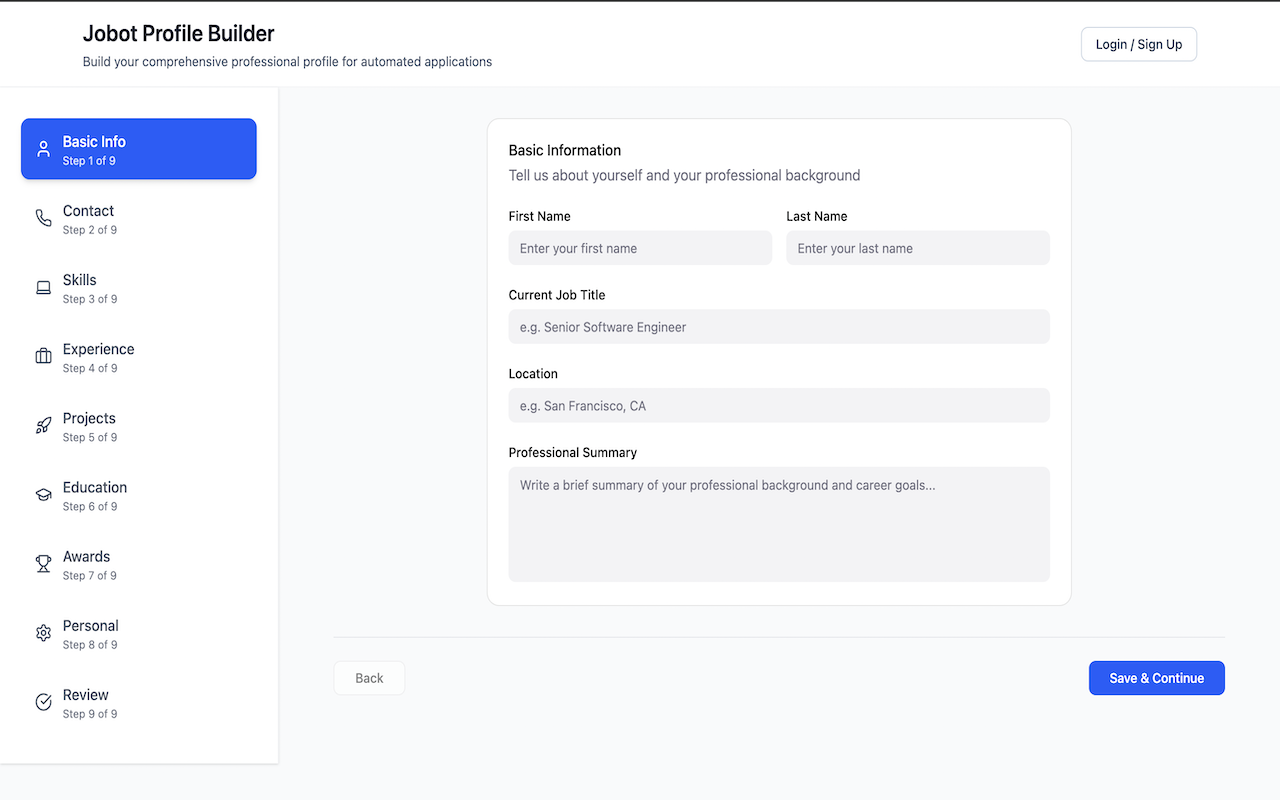Image resolution: width=1280 pixels, height=800 pixels.
Task: Open the Experience step
Action: (138, 356)
